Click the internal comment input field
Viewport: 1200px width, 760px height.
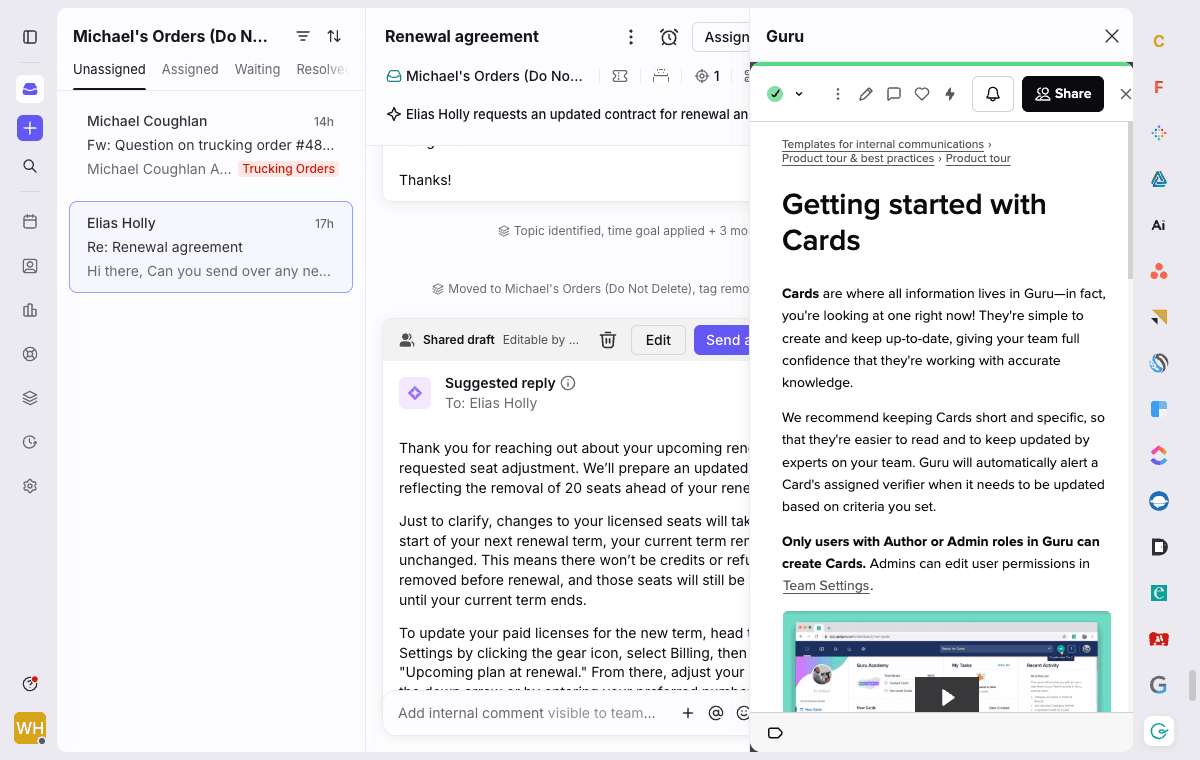(520, 713)
